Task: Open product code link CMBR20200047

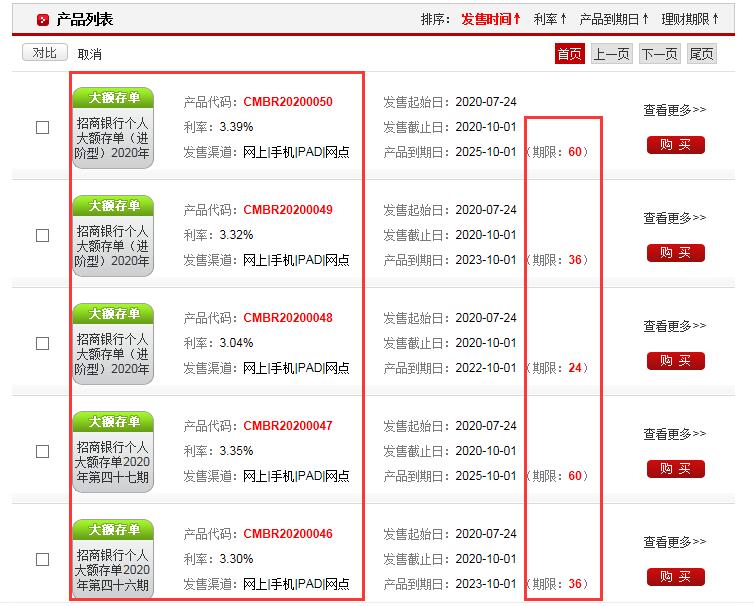Action: tap(288, 426)
